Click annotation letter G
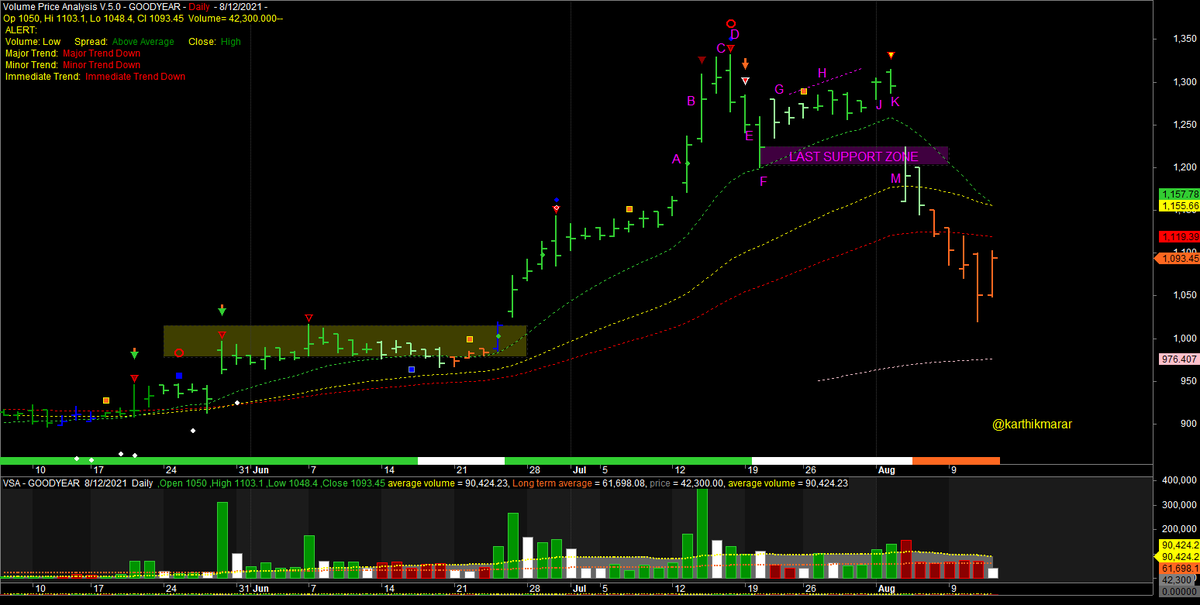Screen dimensions: 1200x605 [779, 90]
